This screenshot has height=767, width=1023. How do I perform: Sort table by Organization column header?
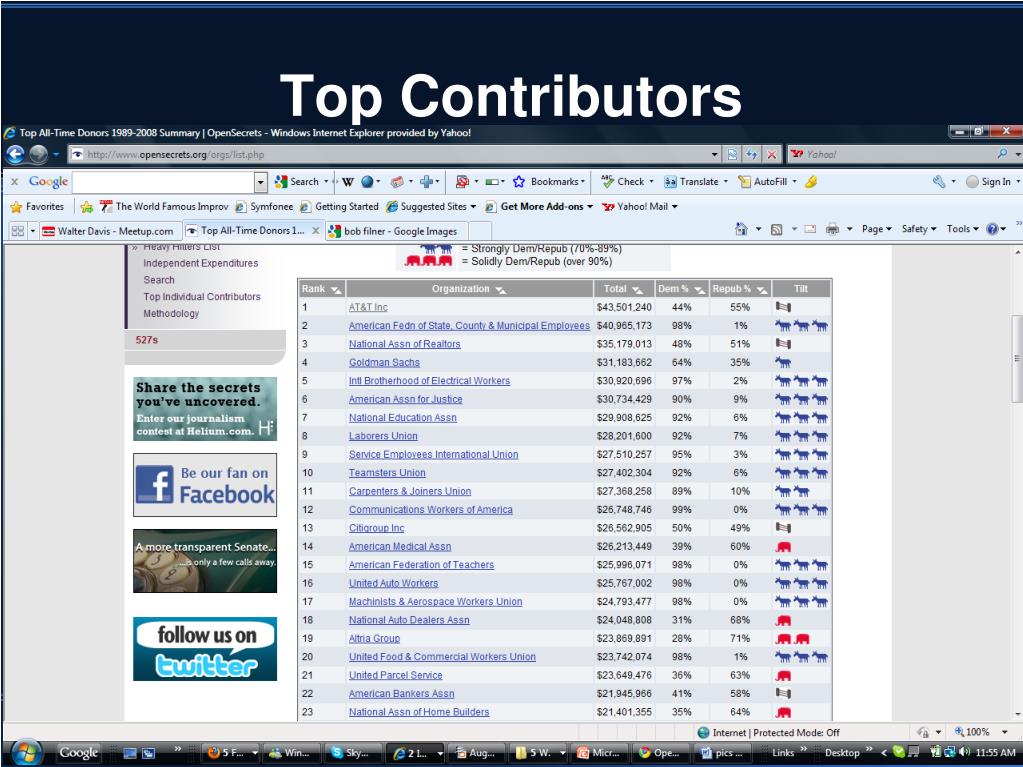click(468, 289)
